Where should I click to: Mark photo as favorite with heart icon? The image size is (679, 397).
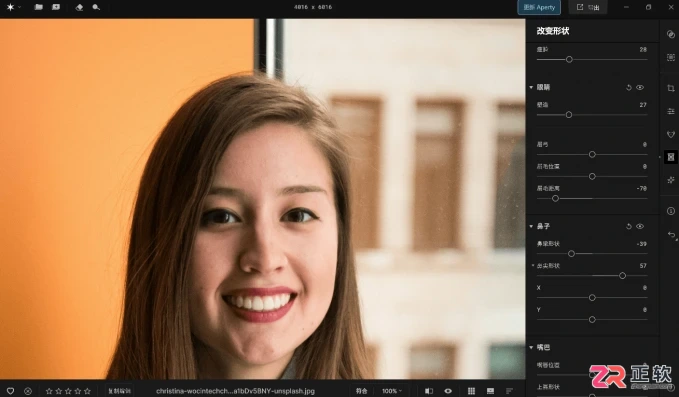(x=10, y=391)
